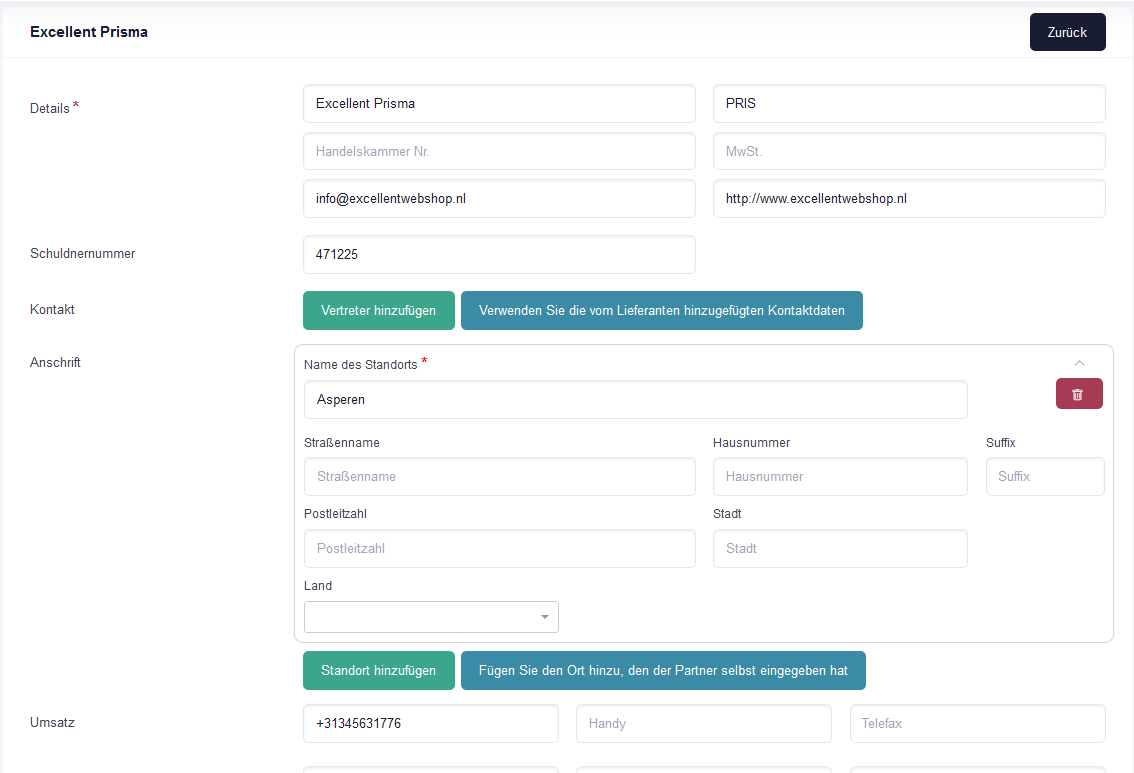Edit the info@excellentwebshop.nl email field
Screen dimensions: 1134x773
click(499, 199)
